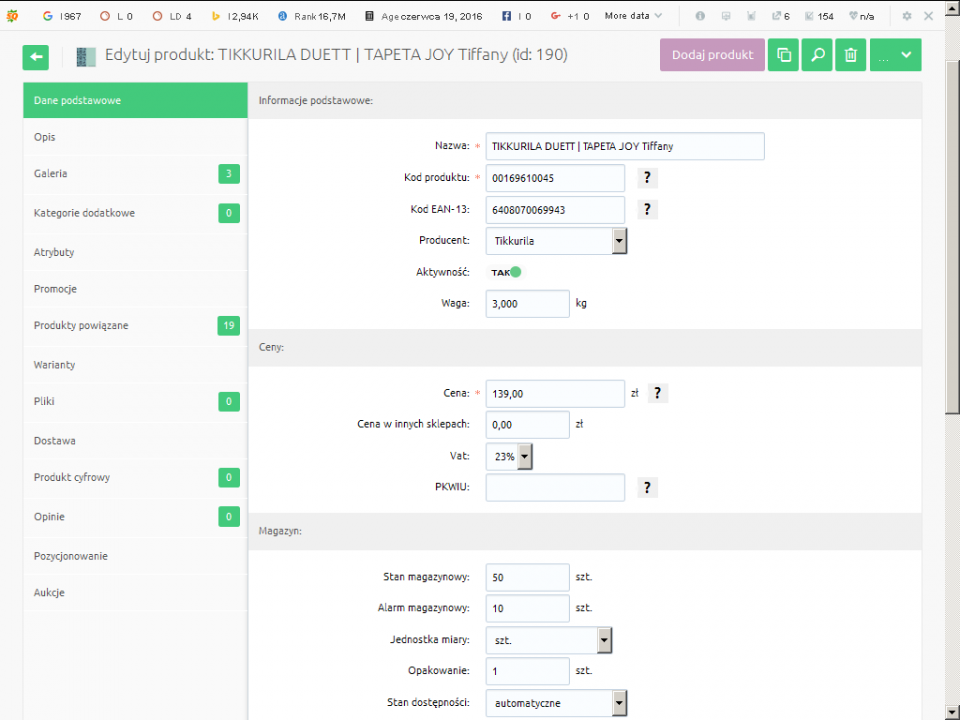Click the empty PKWIU input field
This screenshot has width=960, height=720.
(x=555, y=487)
